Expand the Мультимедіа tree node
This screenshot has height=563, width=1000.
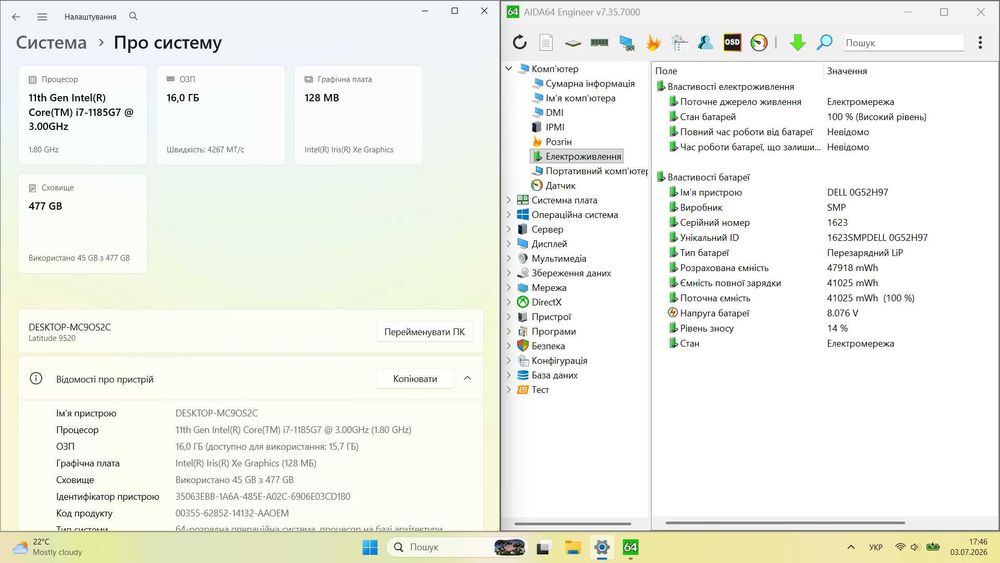[509, 258]
